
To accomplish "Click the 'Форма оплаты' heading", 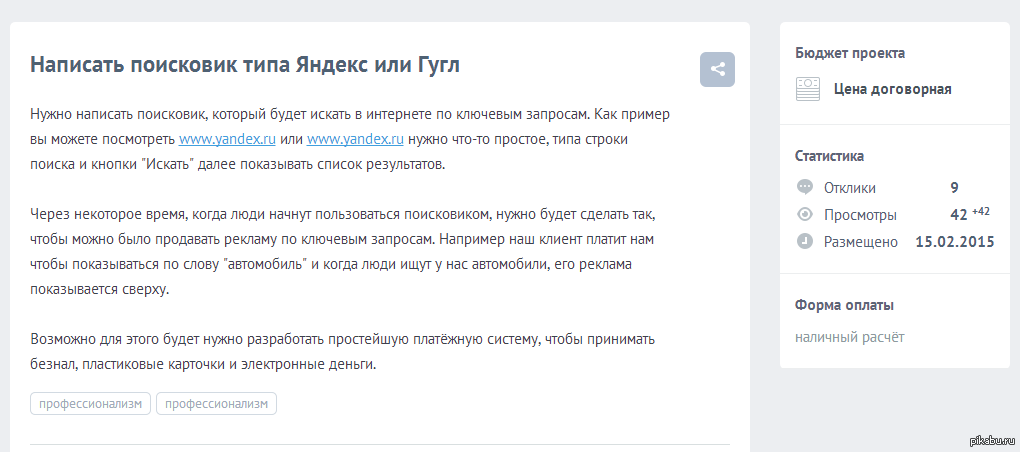I will pos(844,305).
